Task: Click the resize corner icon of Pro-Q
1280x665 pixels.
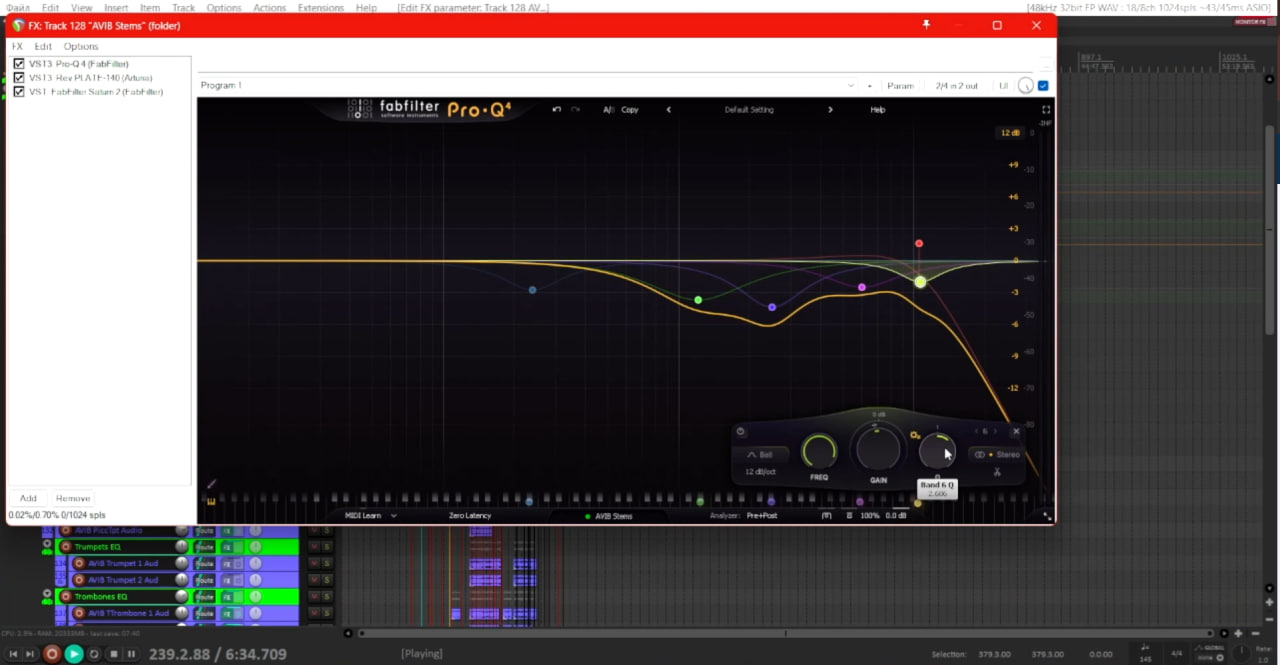Action: tap(1047, 516)
